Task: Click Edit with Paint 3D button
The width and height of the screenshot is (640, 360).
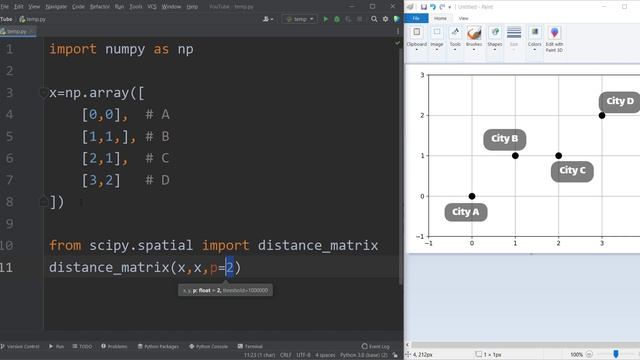Action: [x=554, y=40]
